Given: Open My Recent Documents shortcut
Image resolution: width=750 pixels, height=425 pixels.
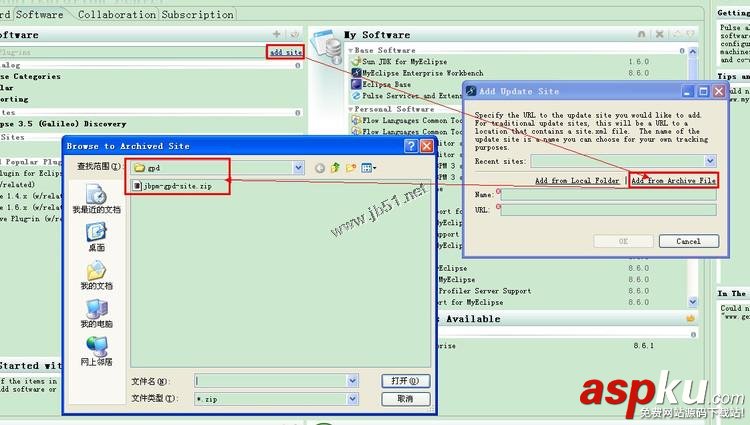Looking at the screenshot, I should tap(96, 198).
